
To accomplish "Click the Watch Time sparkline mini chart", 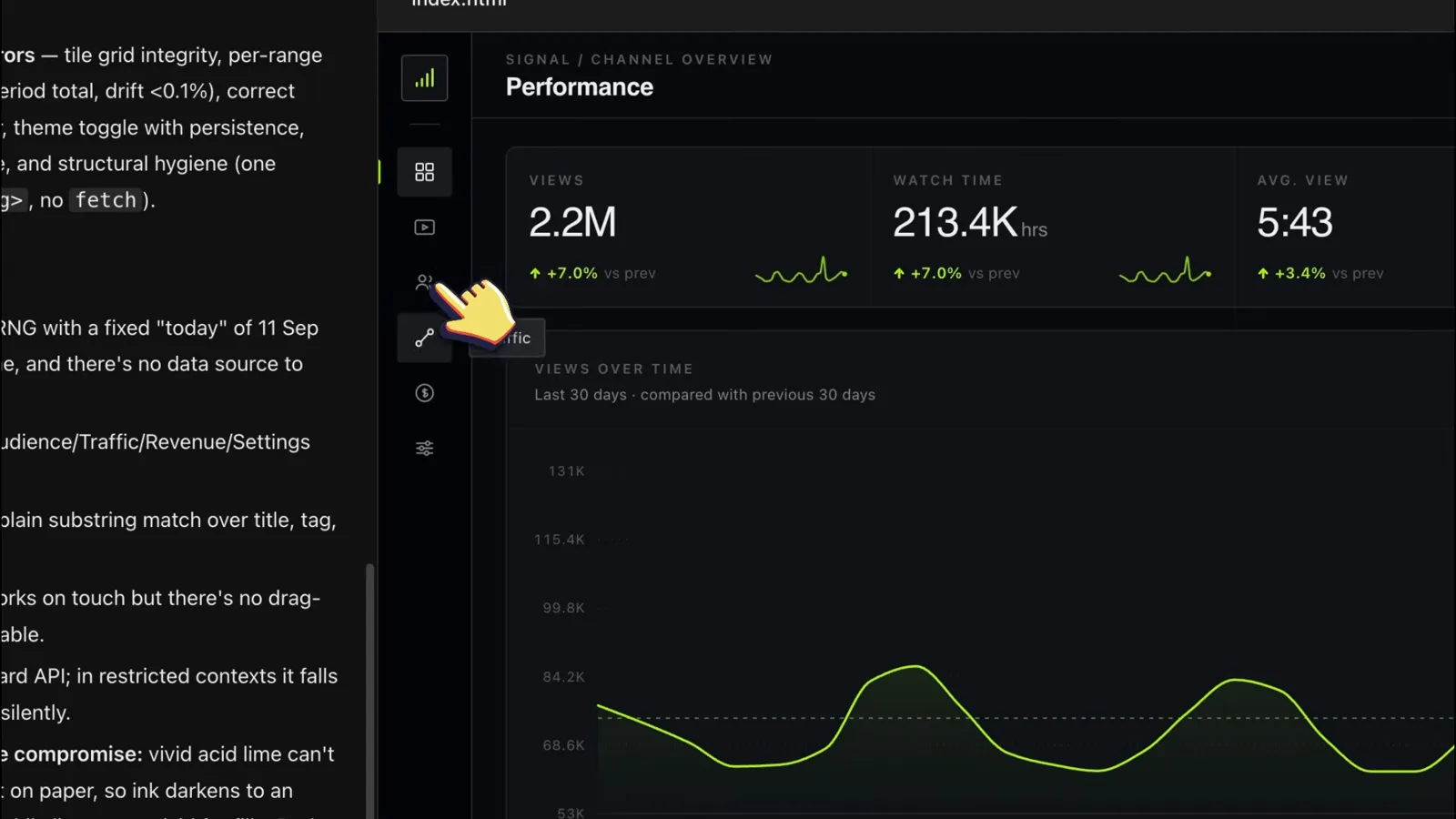I will (1166, 271).
